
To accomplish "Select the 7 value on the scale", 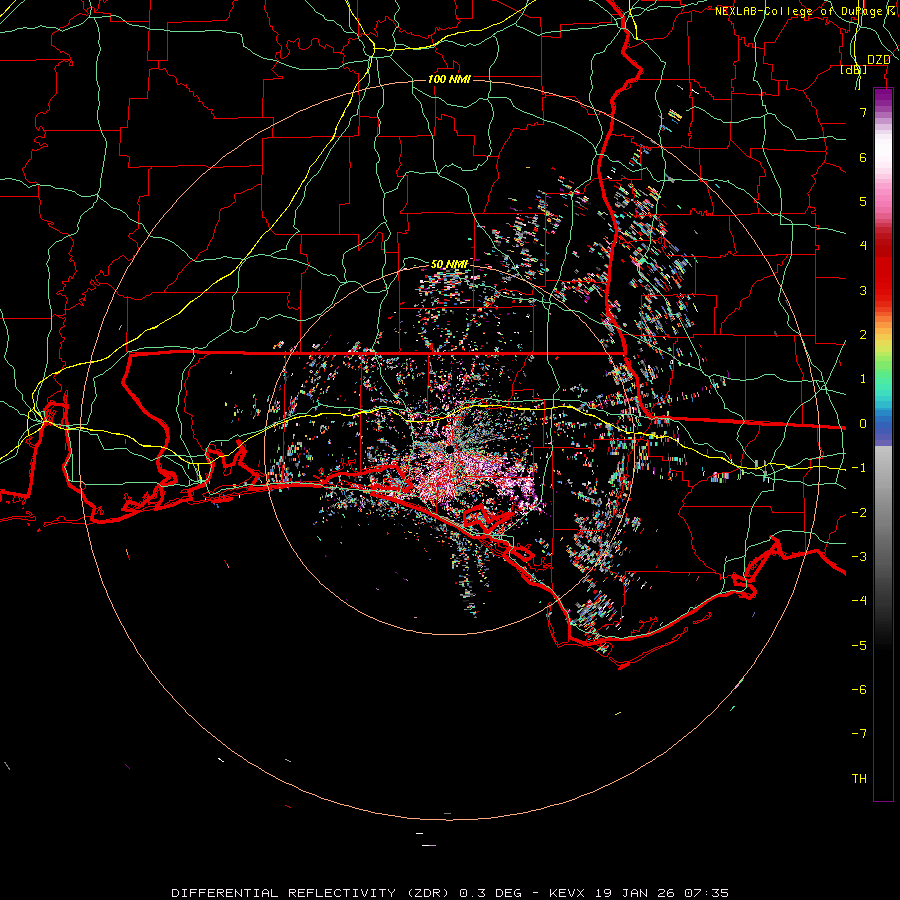I will click(x=863, y=112).
